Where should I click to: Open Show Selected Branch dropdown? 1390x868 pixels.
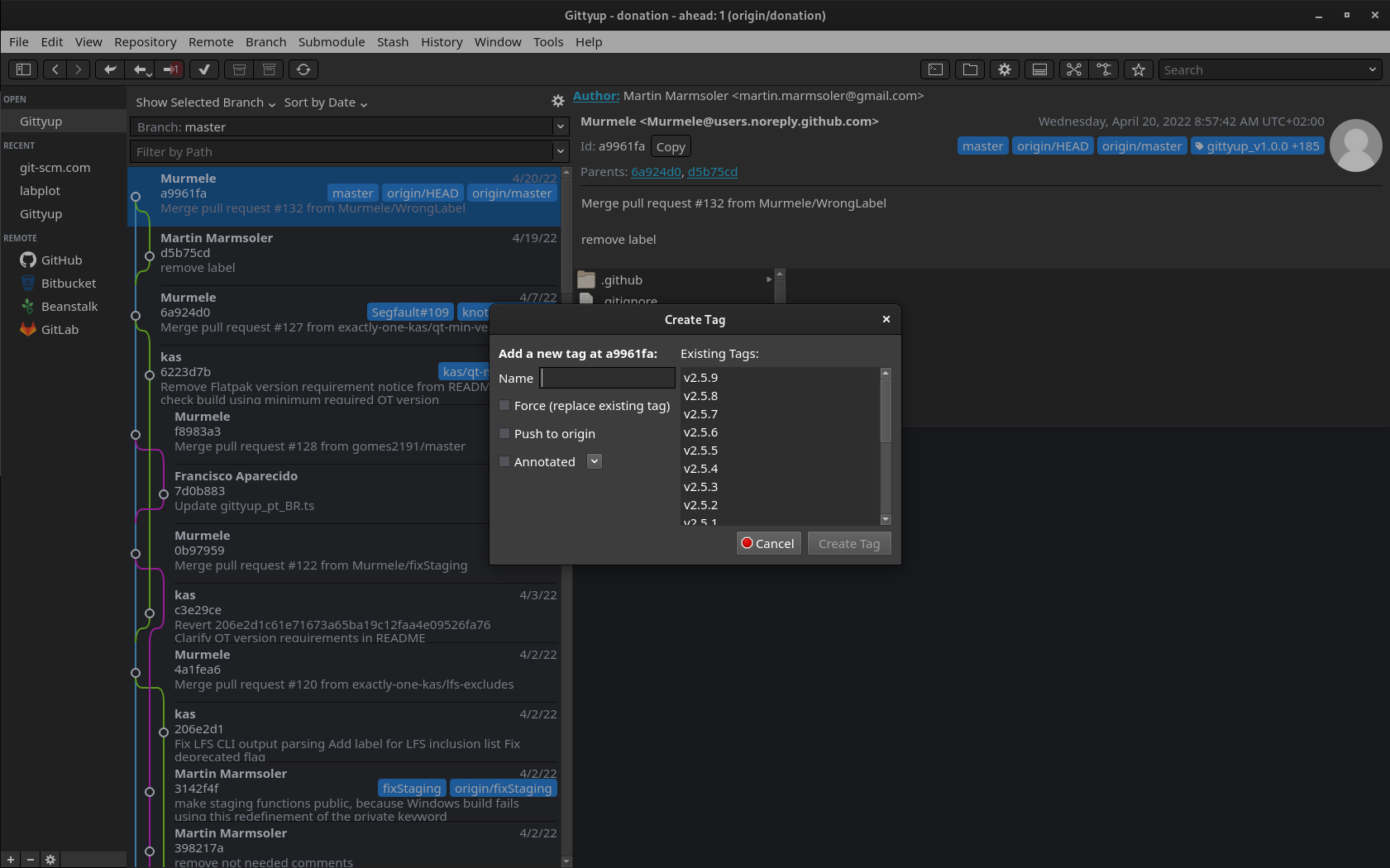[x=205, y=103]
